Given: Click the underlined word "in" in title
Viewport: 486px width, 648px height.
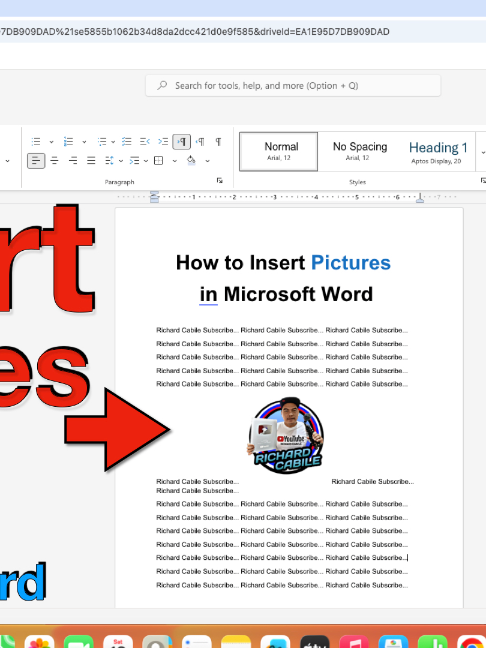Looking at the screenshot, I should pos(208,294).
